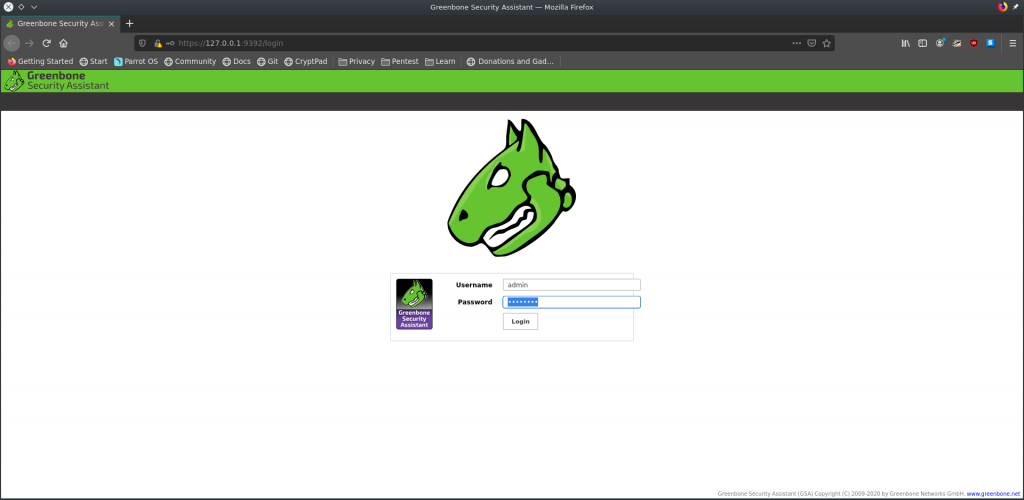Click the diamond icon in title bar
The height and width of the screenshot is (500, 1024).
click(21, 7)
